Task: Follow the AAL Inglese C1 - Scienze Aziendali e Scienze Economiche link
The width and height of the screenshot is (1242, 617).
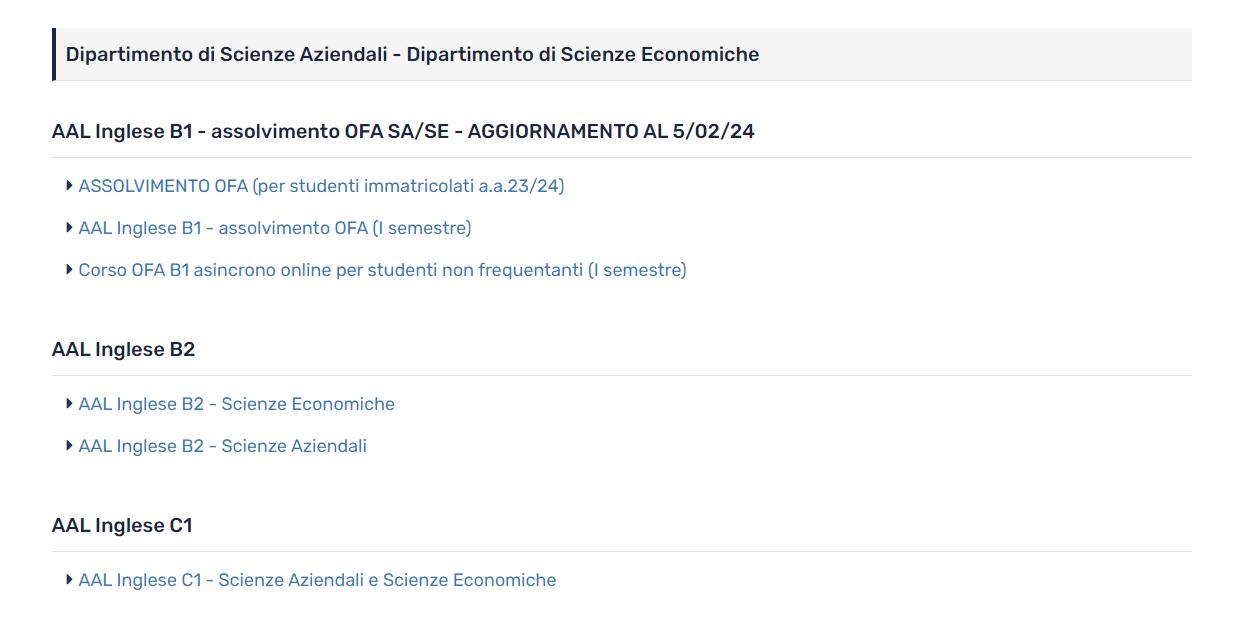Action: click(x=317, y=580)
